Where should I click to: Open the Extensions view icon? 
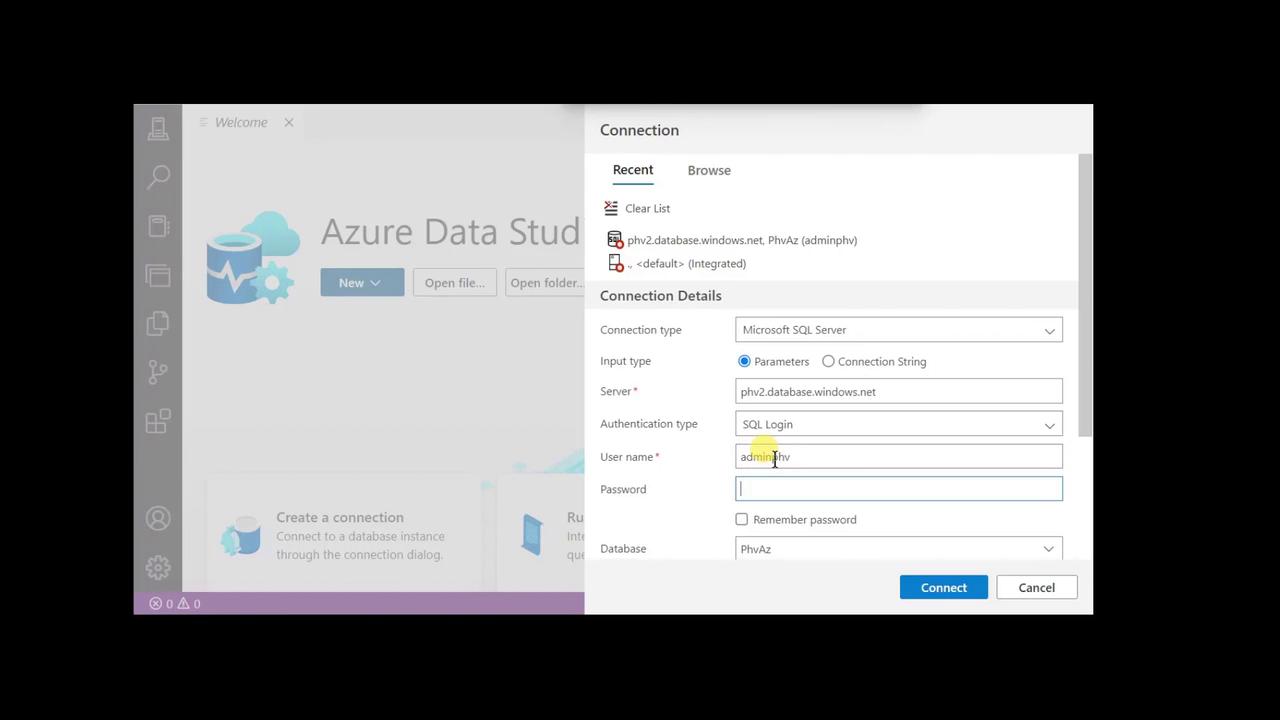(x=158, y=421)
